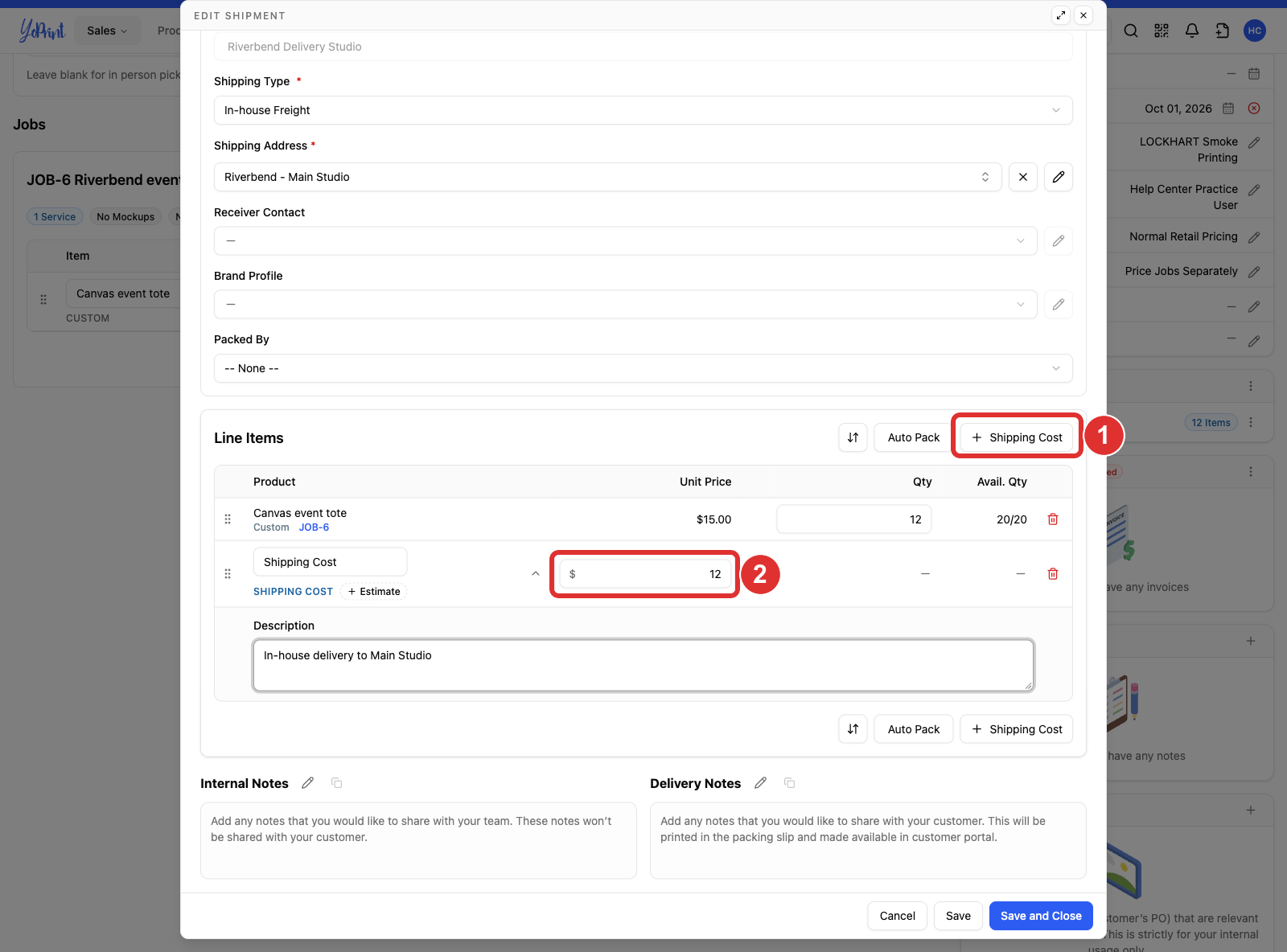Image resolution: width=1287 pixels, height=952 pixels.
Task: Copy Internal Notes icon
Action: pyautogui.click(x=337, y=783)
